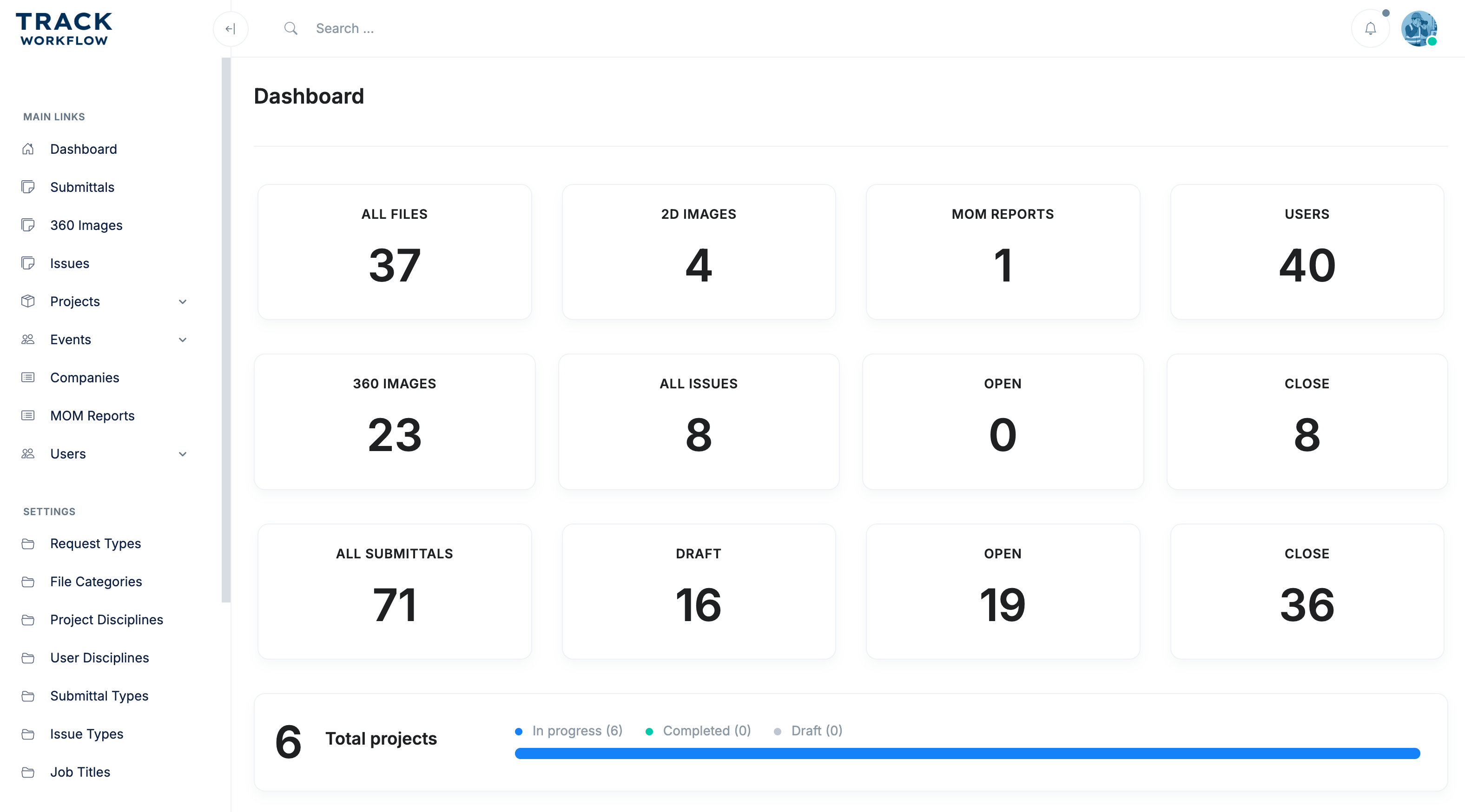The image size is (1465, 812).
Task: Expand the Events sidebar section
Action: click(182, 339)
